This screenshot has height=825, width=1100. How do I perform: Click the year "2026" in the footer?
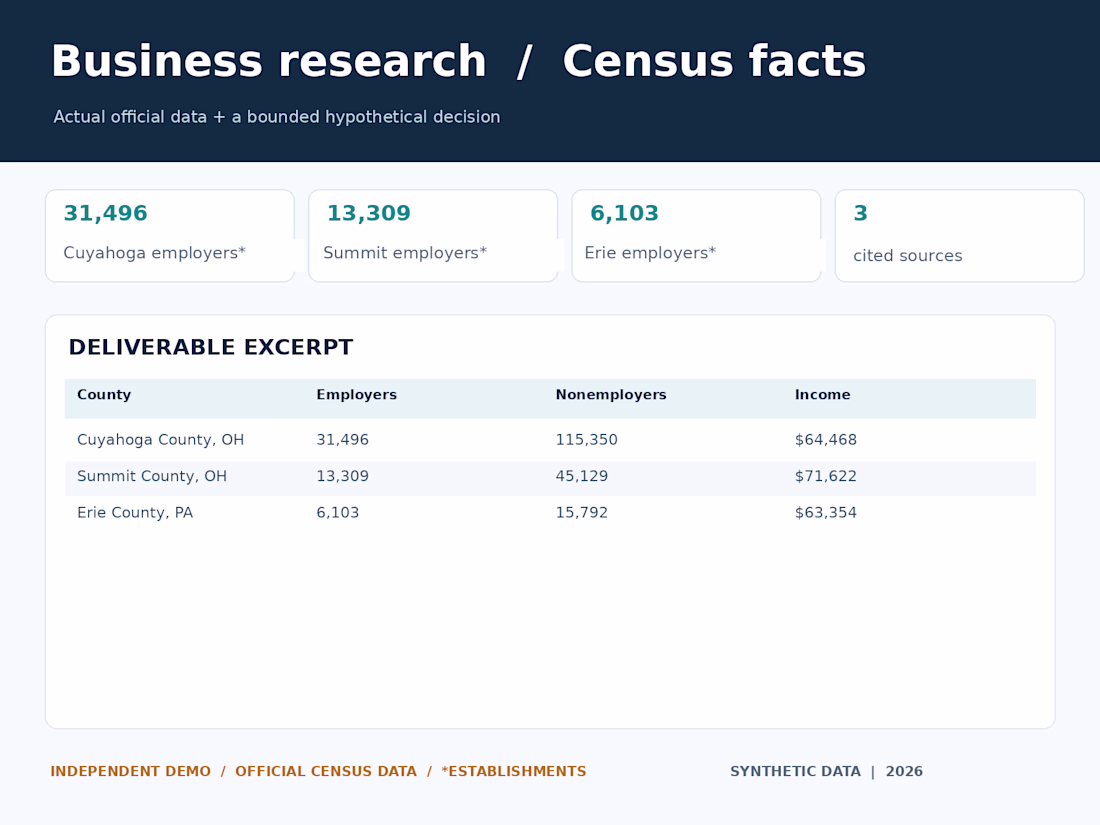(904, 772)
